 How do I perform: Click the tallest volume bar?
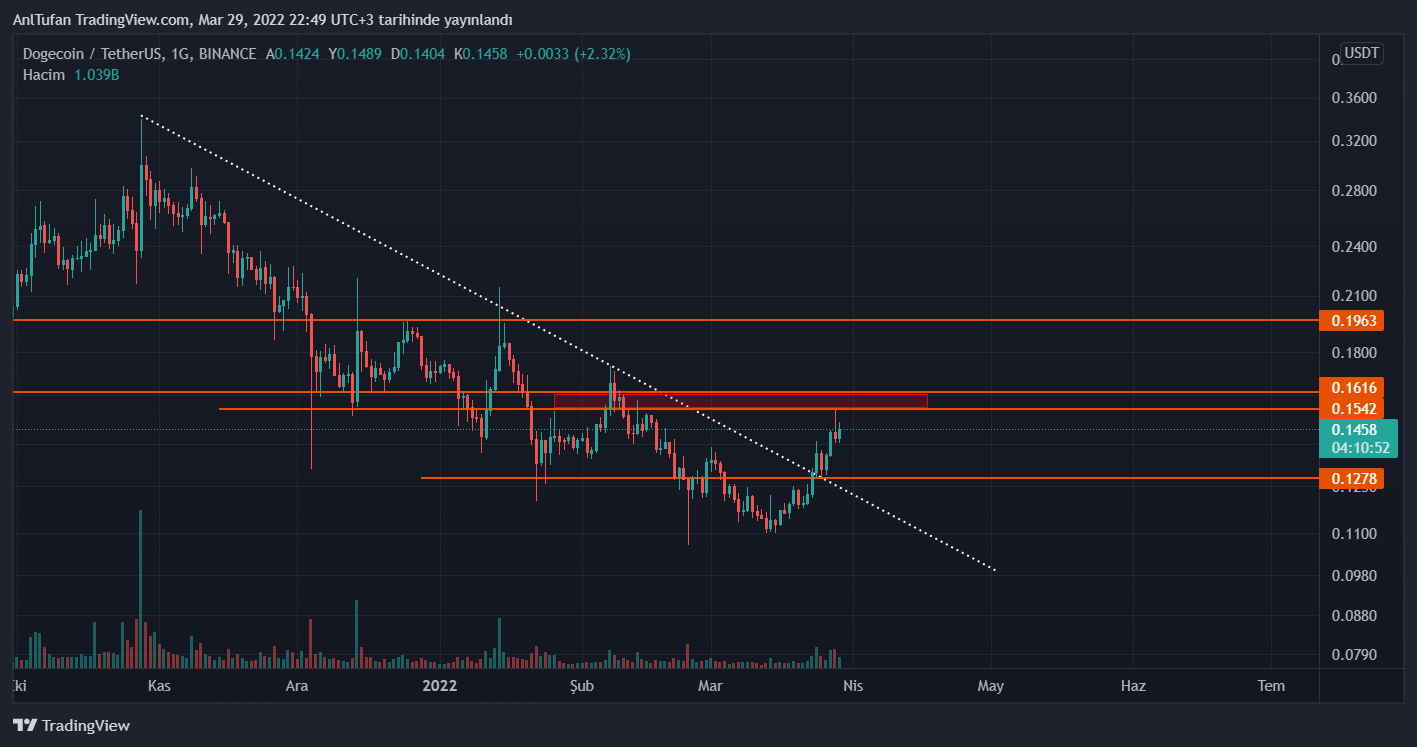(x=140, y=590)
